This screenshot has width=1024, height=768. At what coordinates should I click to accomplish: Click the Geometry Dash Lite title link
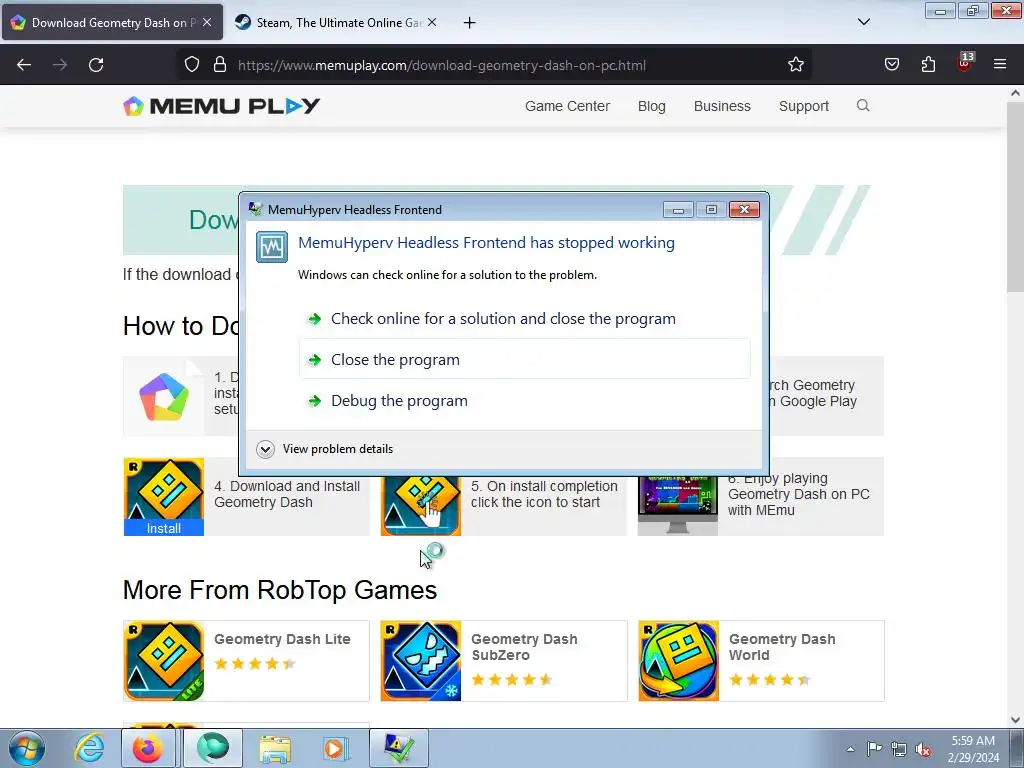282,639
